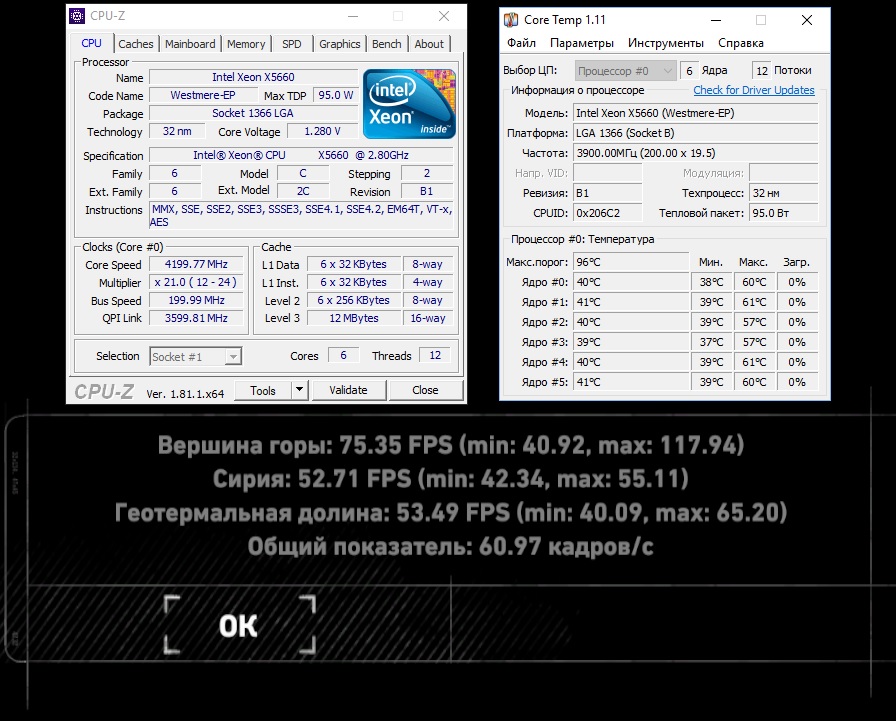Open the Инструменты menu

click(666, 43)
